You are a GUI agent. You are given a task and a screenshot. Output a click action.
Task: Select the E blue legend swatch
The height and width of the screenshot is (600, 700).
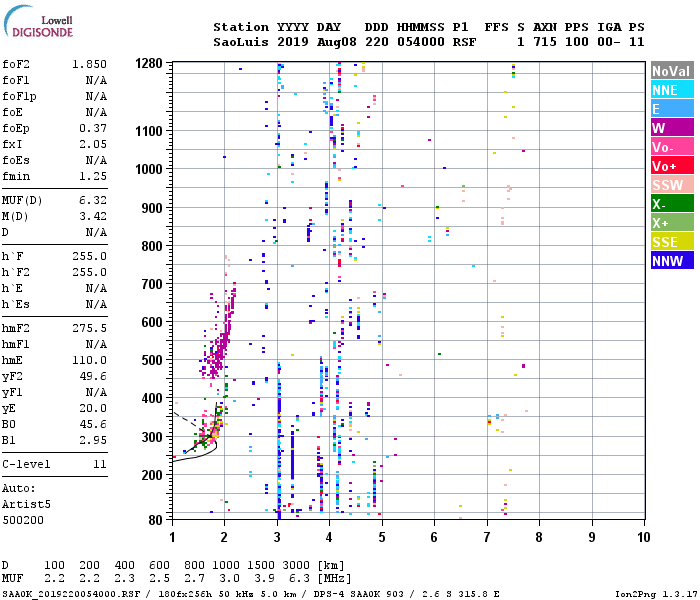[x=672, y=109]
